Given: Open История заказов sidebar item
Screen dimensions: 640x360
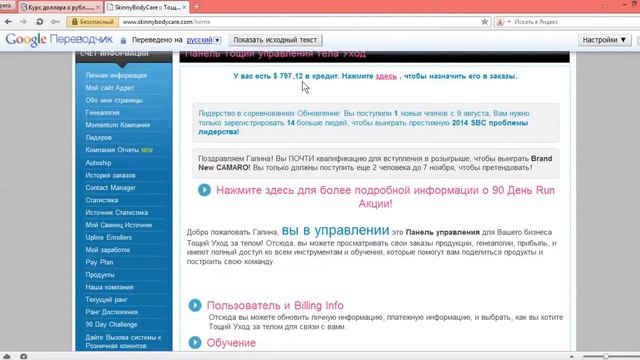Looking at the screenshot, I should pos(110,175).
